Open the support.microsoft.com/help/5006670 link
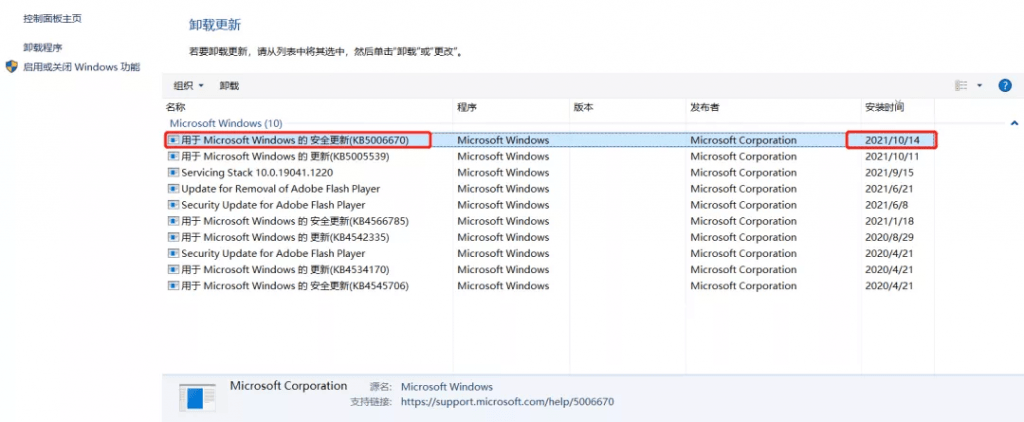The width and height of the screenshot is (1024, 422). pyautogui.click(x=507, y=402)
